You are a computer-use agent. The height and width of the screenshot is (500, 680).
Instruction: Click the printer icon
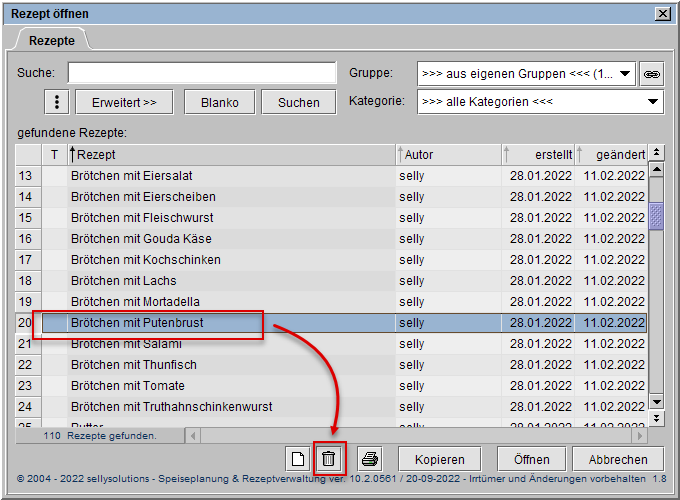pyautogui.click(x=369, y=459)
